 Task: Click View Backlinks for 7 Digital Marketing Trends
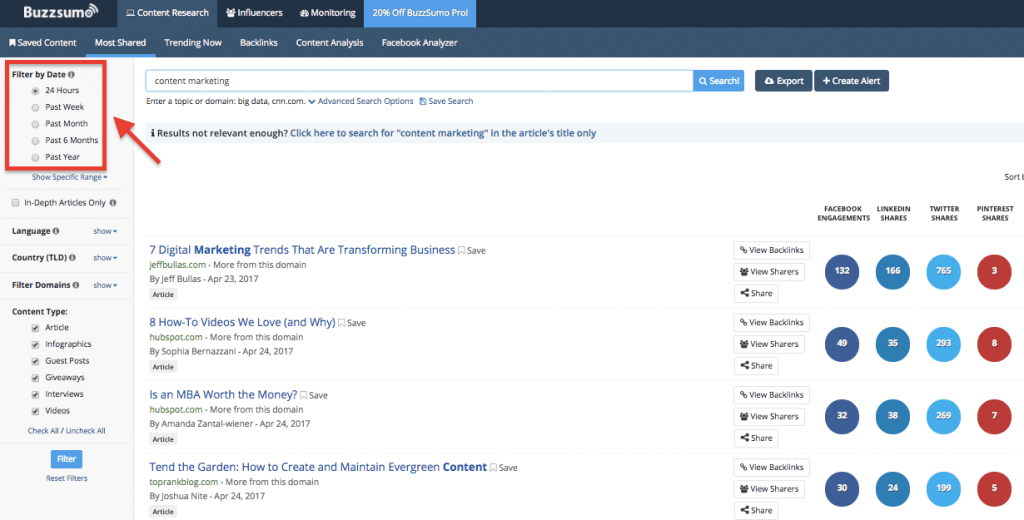pyautogui.click(x=772, y=250)
